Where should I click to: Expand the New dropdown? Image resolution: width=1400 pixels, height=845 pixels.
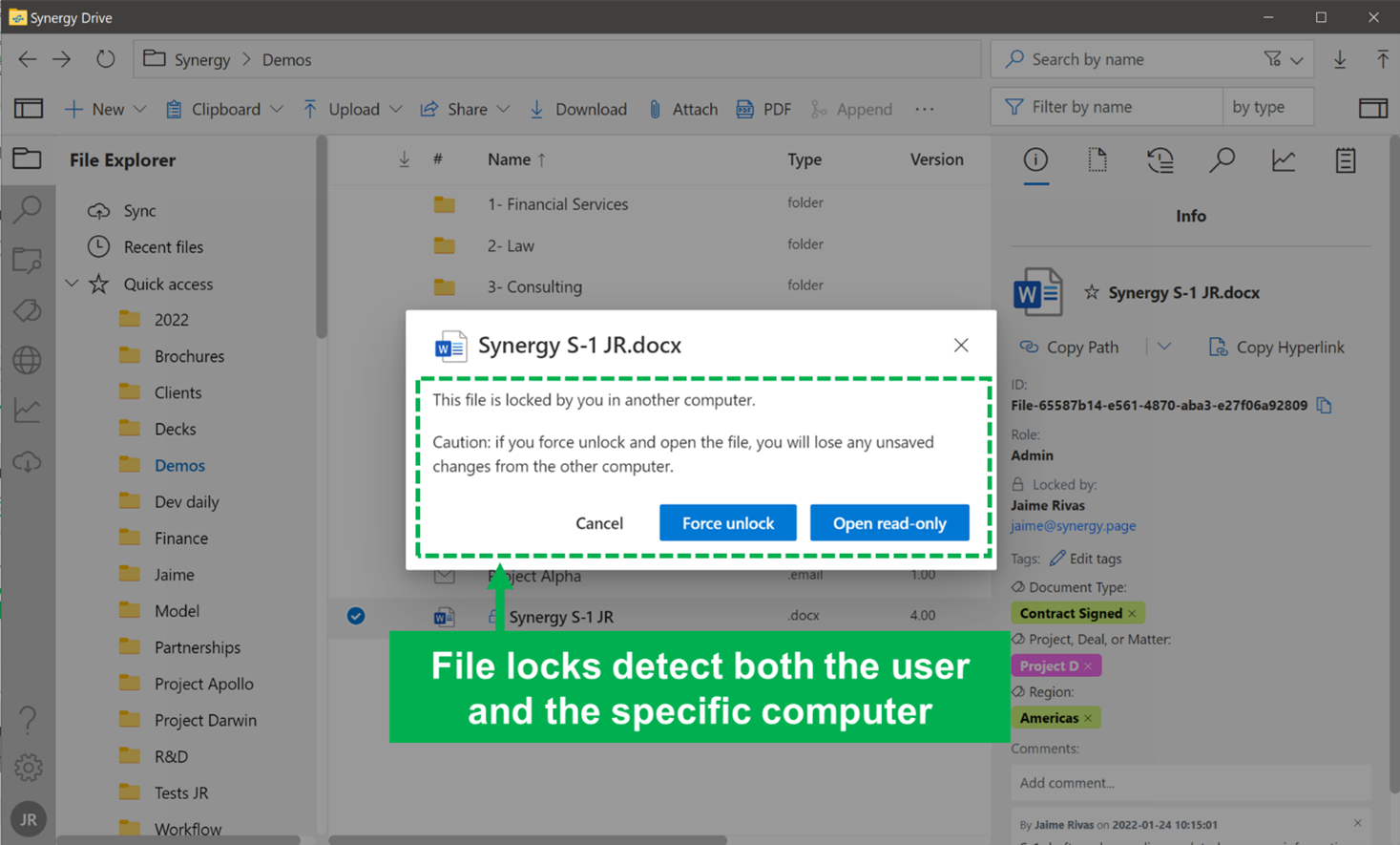click(139, 109)
